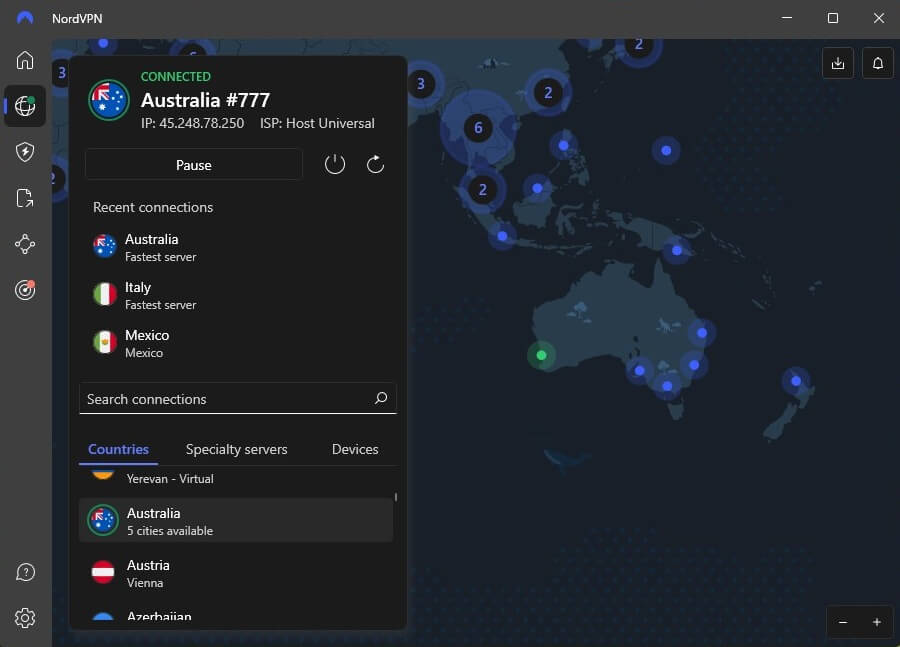This screenshot has height=647, width=900.
Task: Click the Search connections field
Action: click(238, 398)
